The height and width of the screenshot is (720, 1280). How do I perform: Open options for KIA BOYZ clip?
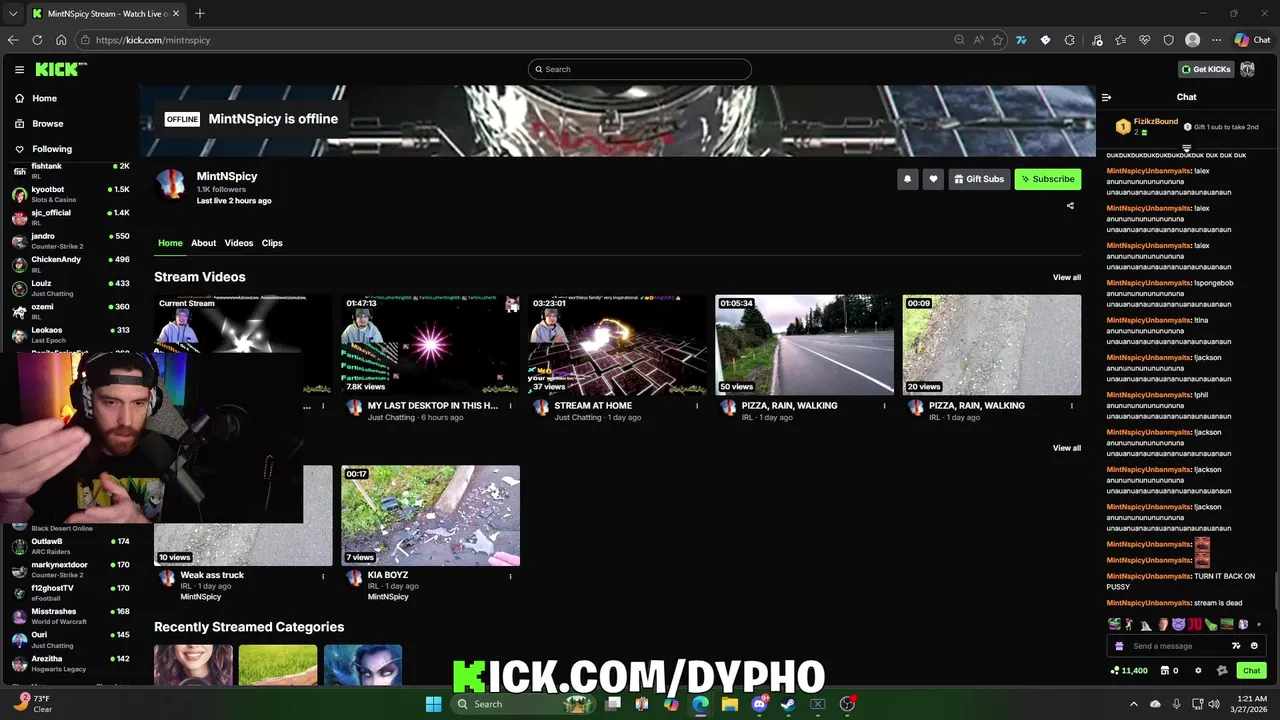pyautogui.click(x=510, y=576)
